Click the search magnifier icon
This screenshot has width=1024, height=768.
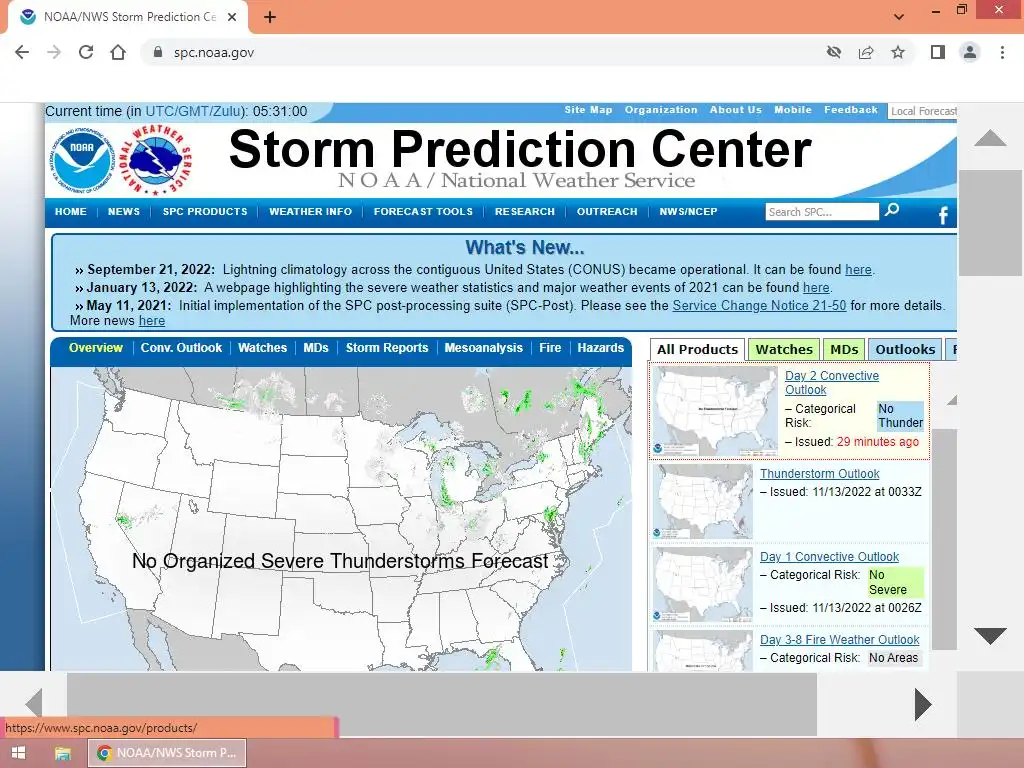892,210
